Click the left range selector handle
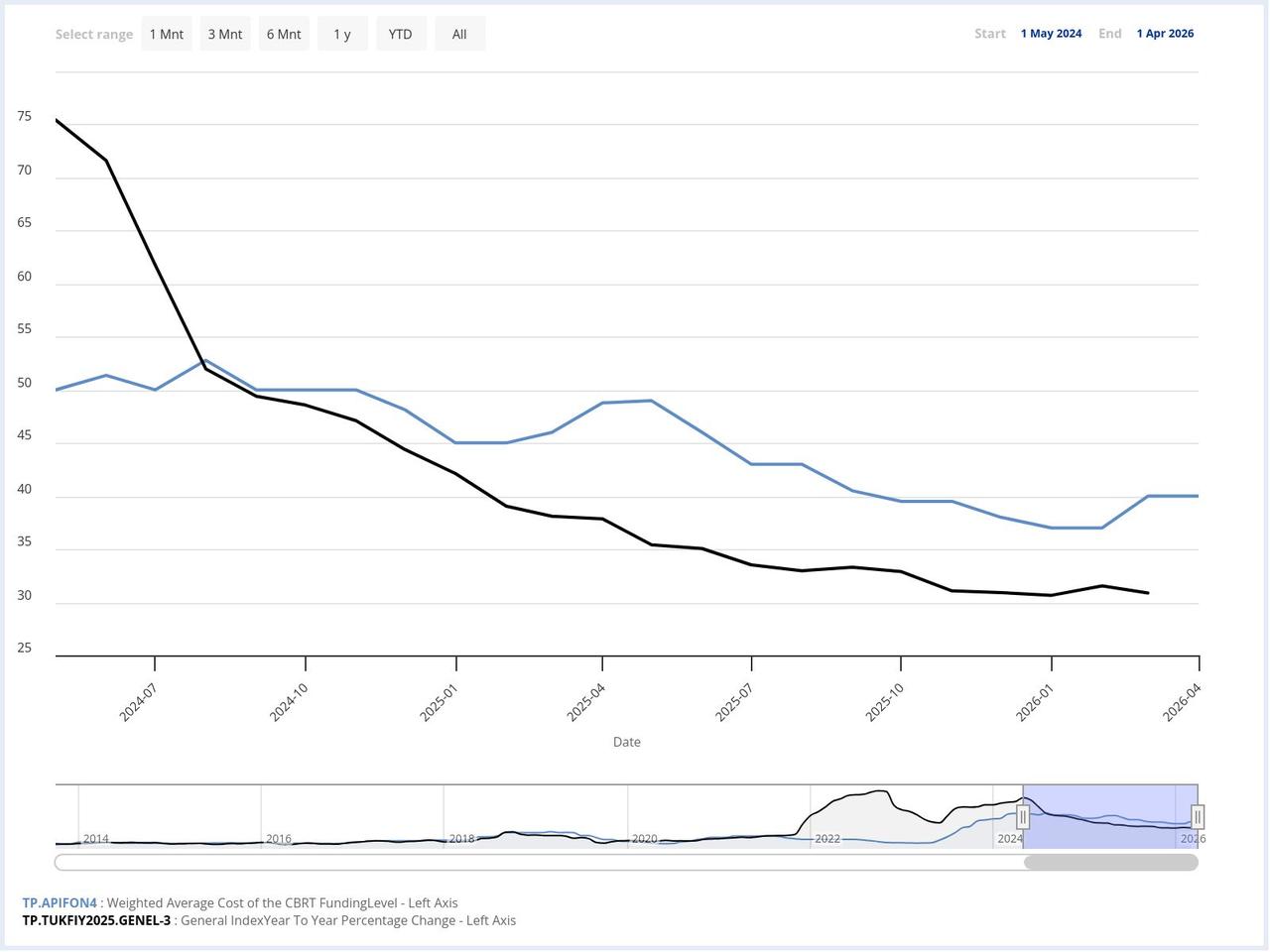Viewport: 1270px width, 952px height. click(1023, 815)
